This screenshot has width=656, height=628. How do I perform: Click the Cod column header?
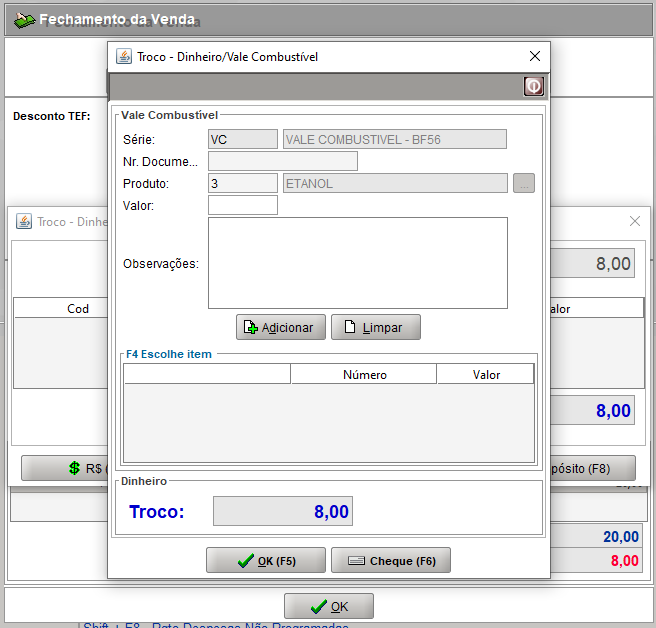point(78,309)
